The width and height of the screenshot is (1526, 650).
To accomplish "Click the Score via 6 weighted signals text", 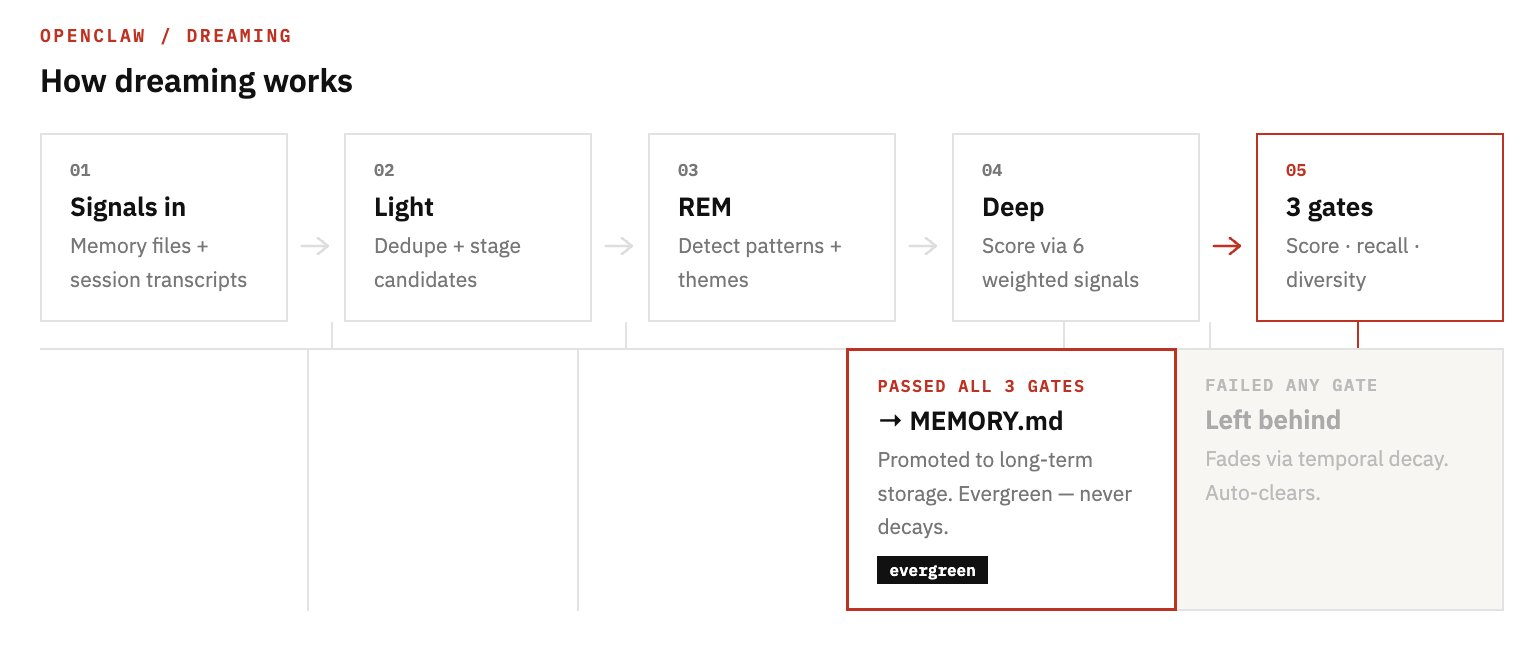I will coord(1060,263).
